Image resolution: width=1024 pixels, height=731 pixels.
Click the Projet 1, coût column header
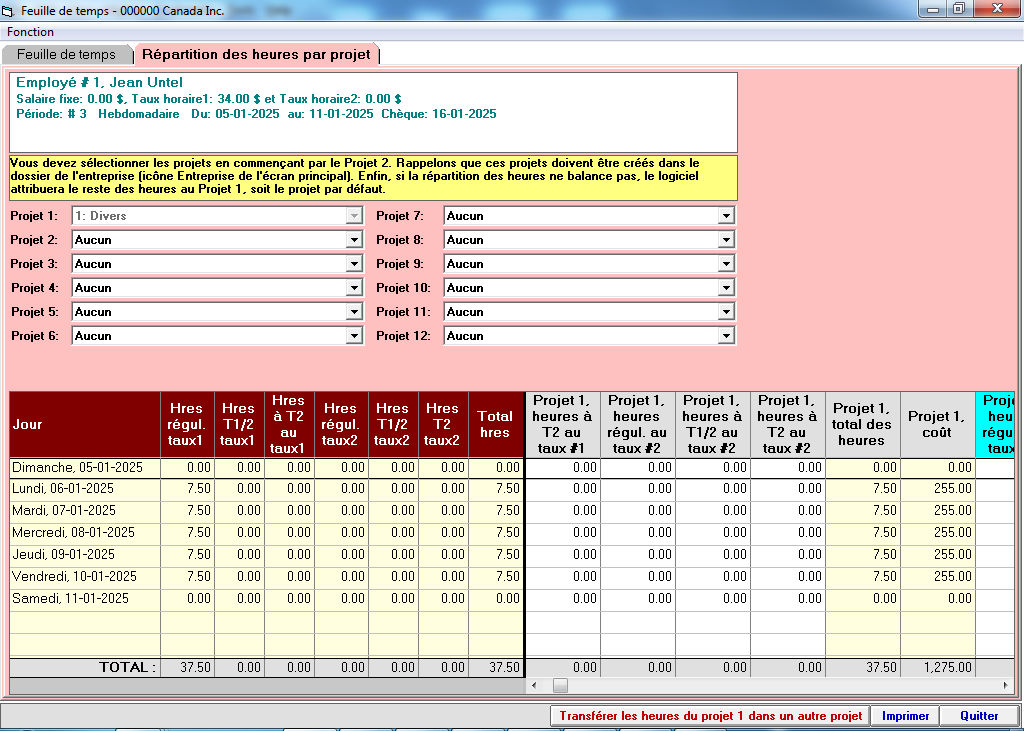(x=937, y=424)
